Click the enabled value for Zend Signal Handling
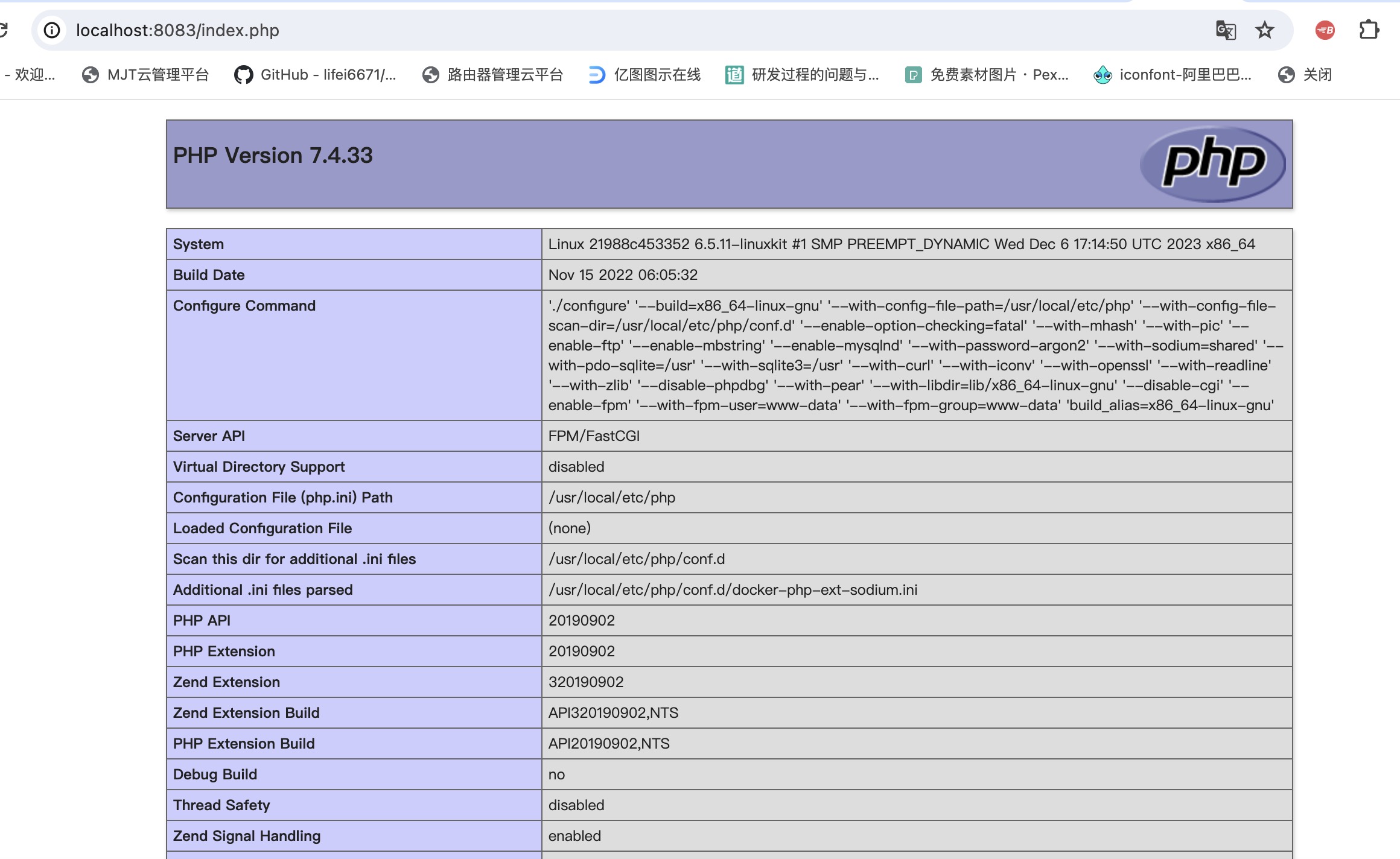The height and width of the screenshot is (859, 1400). (x=574, y=836)
